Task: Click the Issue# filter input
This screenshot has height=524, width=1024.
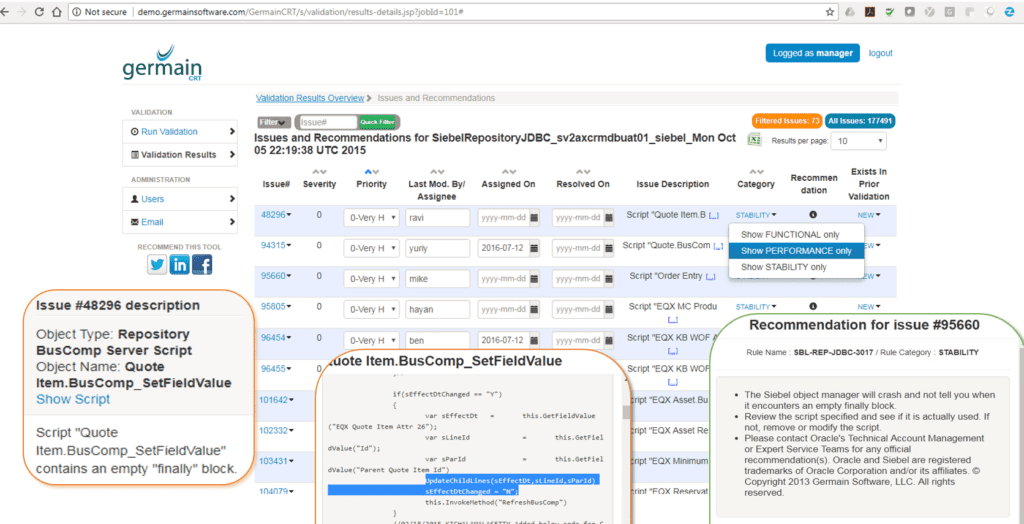Action: click(328, 122)
